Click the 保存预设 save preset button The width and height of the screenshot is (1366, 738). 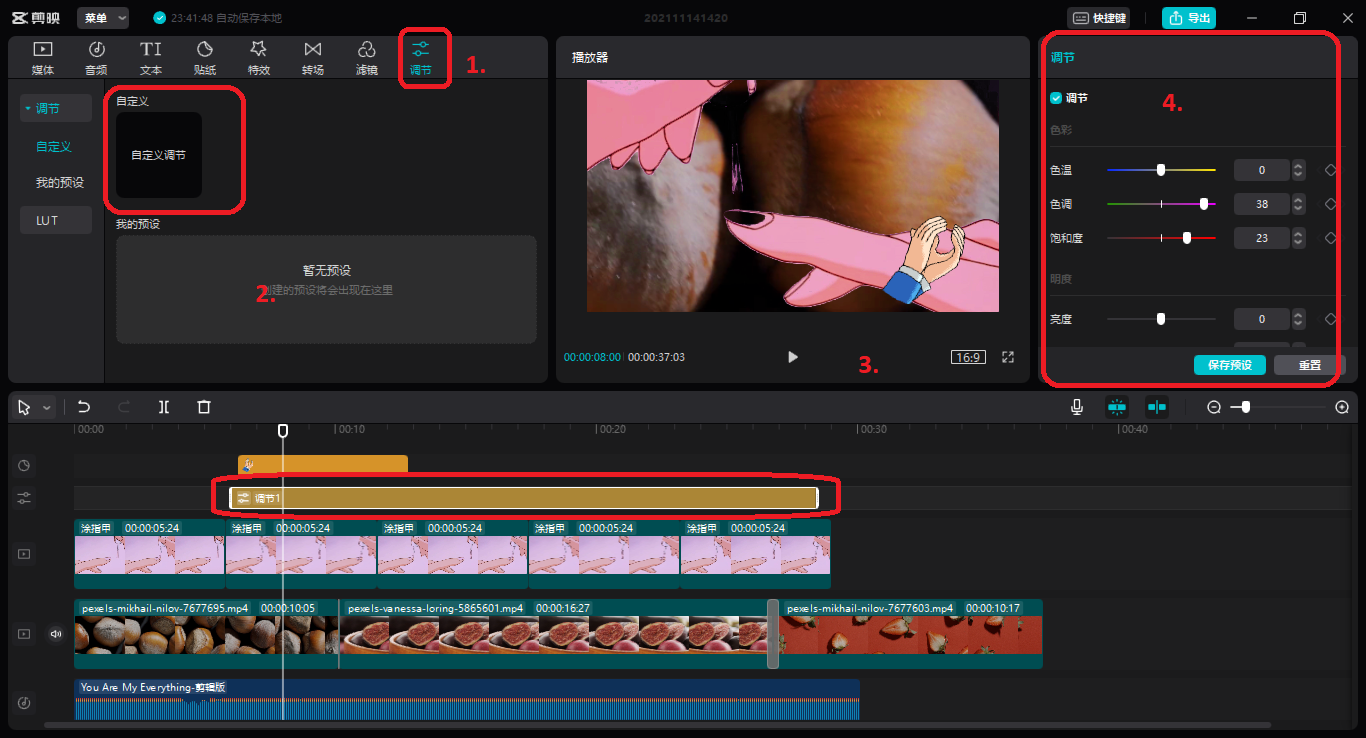pyautogui.click(x=1229, y=365)
